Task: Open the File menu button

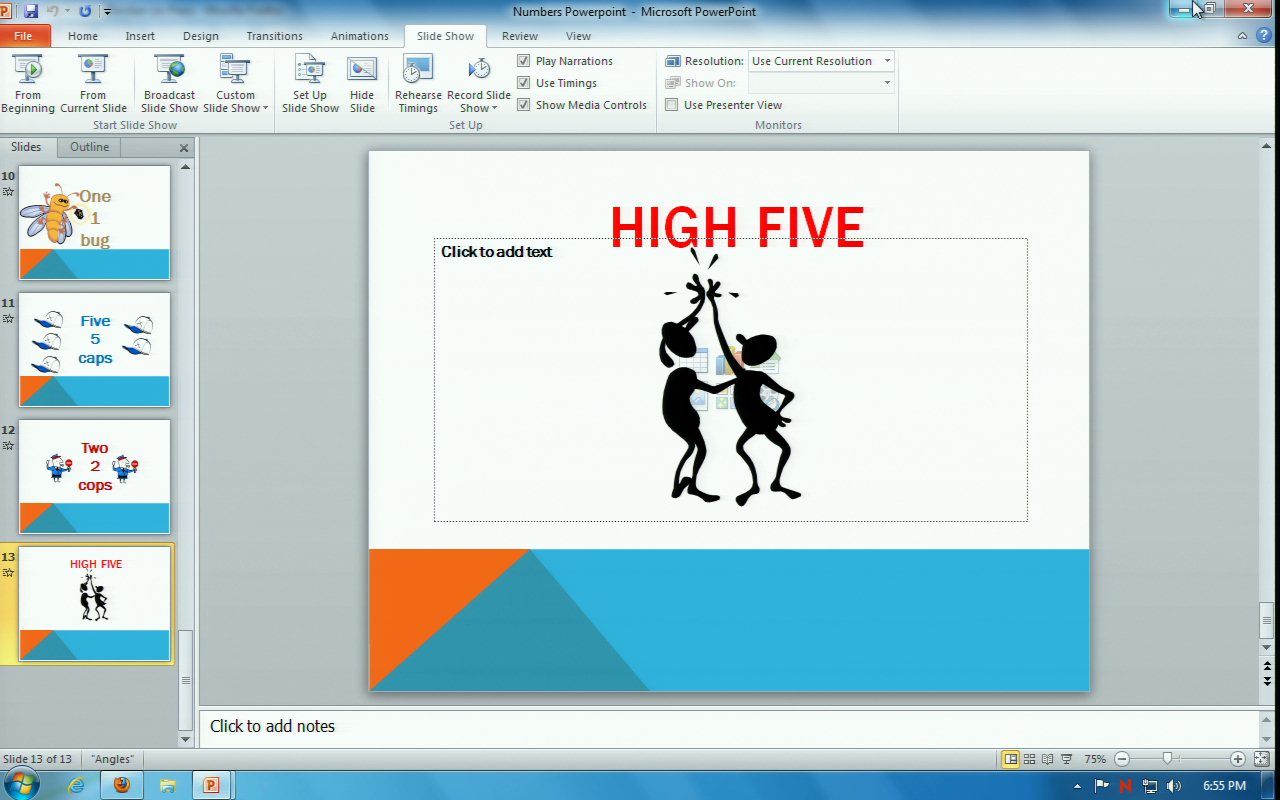Action: point(23,36)
